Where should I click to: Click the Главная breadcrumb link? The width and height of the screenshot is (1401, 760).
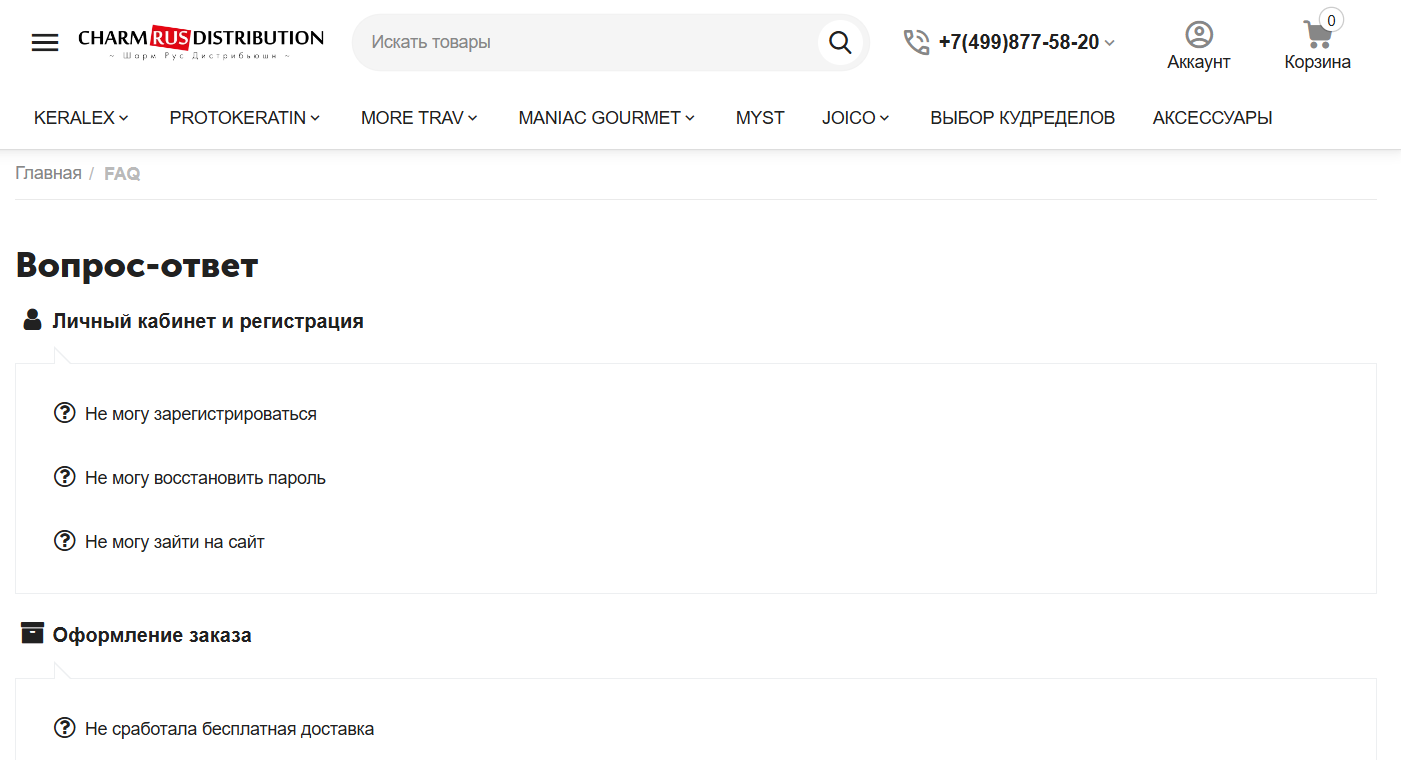point(48,173)
